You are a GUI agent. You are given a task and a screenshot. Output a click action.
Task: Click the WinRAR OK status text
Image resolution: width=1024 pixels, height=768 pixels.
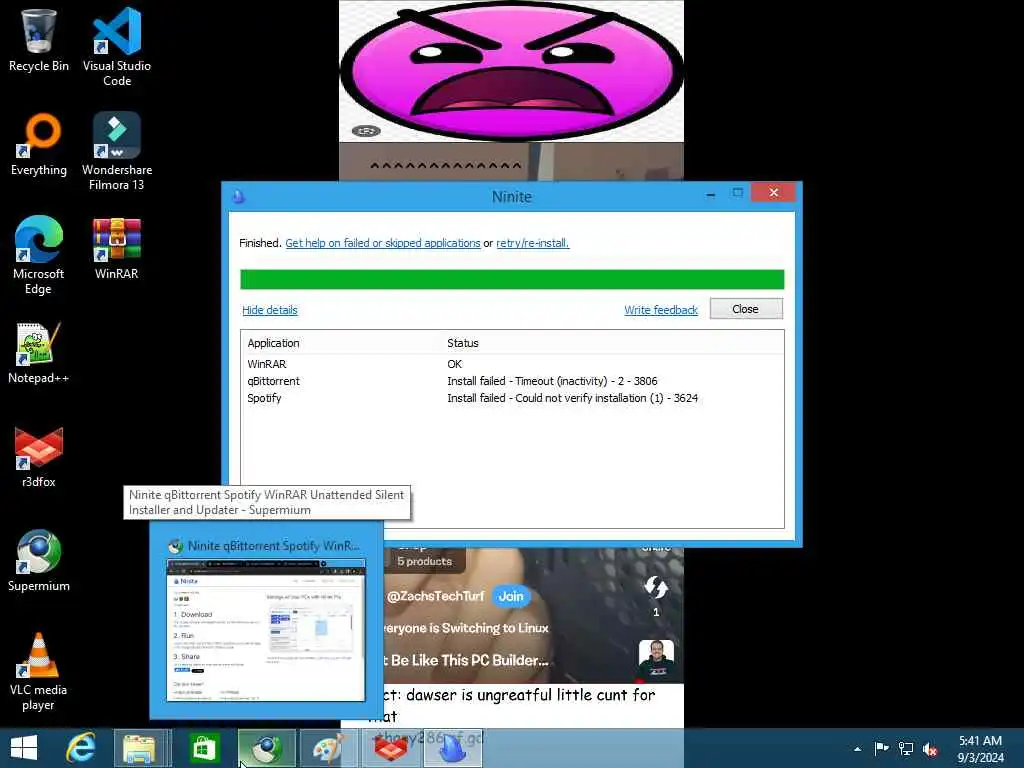tap(455, 364)
